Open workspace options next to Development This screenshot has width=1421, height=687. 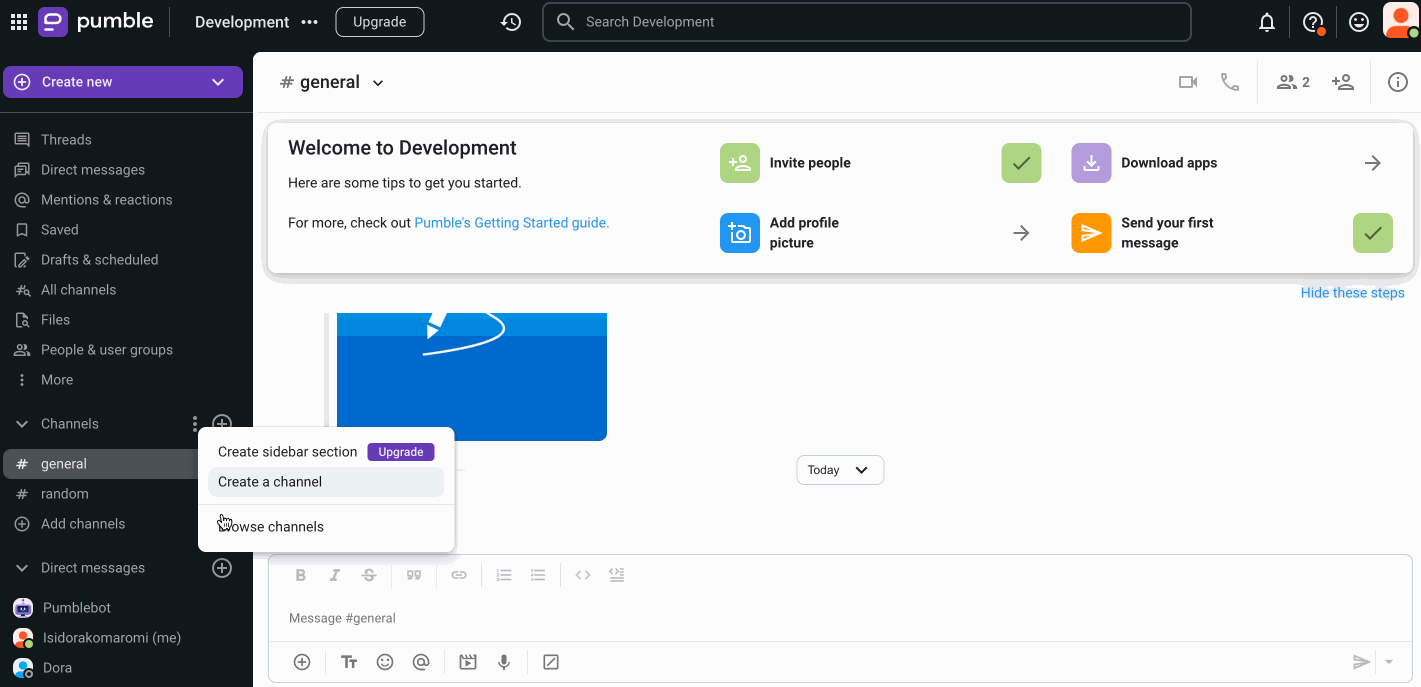tap(309, 22)
